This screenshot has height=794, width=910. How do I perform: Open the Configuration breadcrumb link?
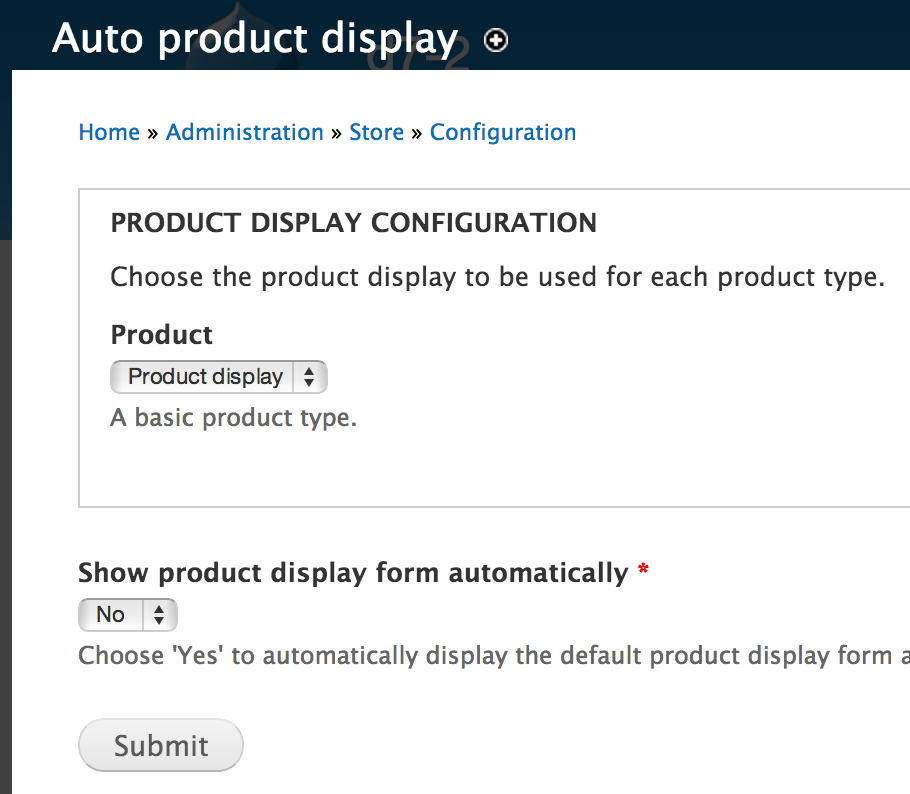click(503, 132)
